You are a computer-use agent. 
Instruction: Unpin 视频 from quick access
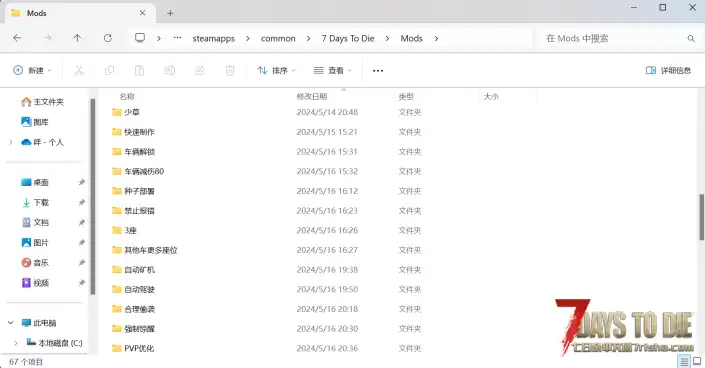[x=82, y=283]
